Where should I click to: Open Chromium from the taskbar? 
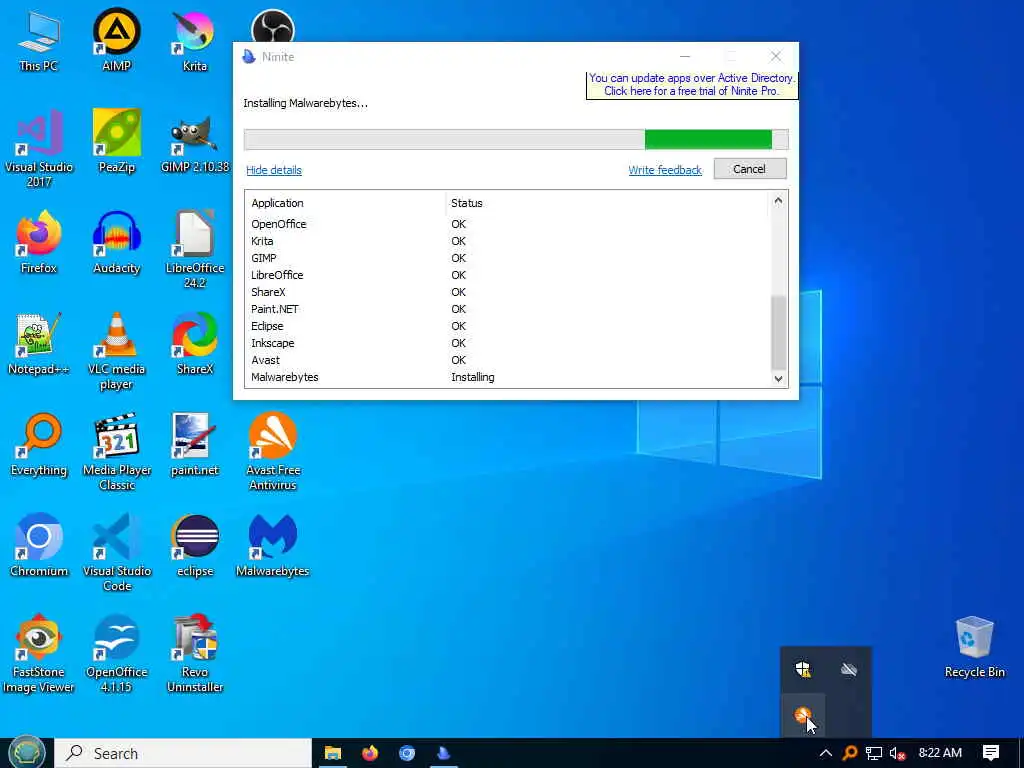click(x=407, y=753)
